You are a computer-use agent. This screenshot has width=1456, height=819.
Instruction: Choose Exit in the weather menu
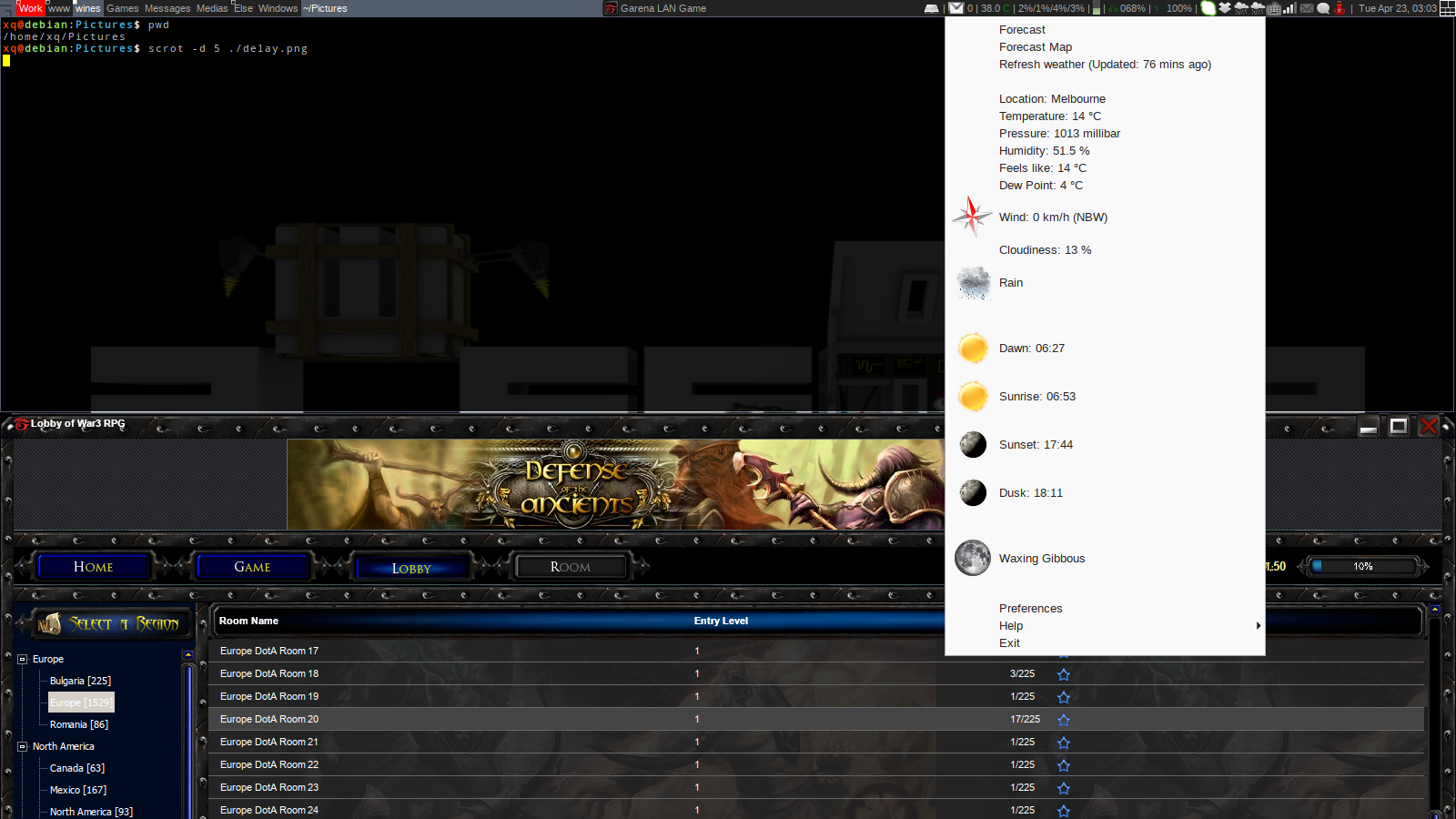[1009, 643]
